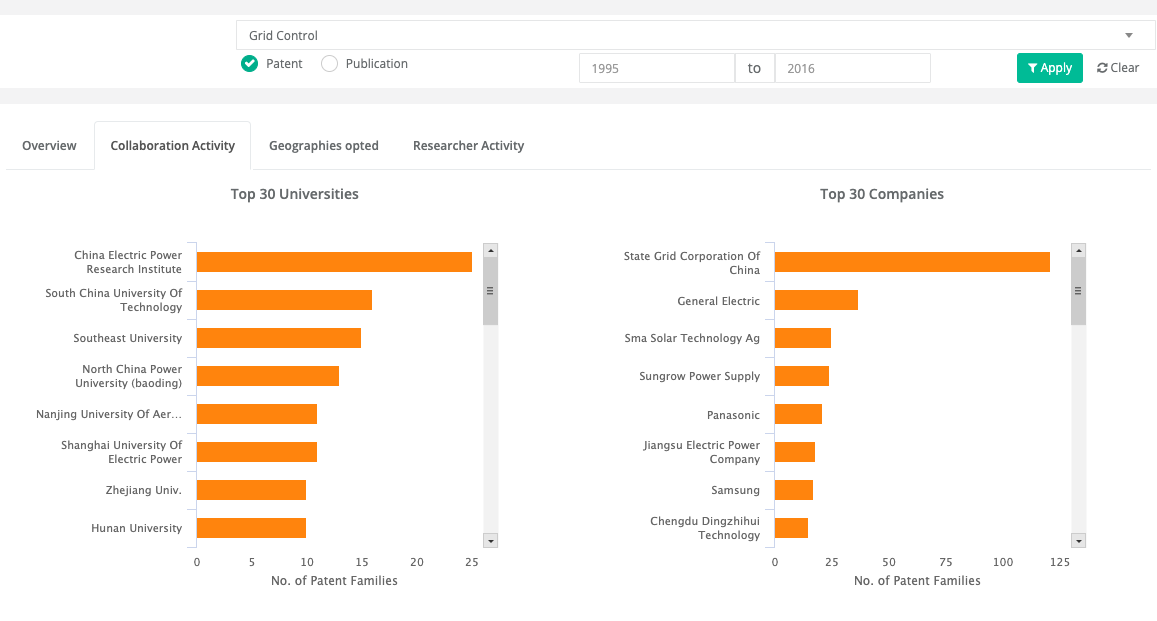This screenshot has height=621, width=1157.
Task: Click universities chart scroll up arrow
Action: (491, 251)
